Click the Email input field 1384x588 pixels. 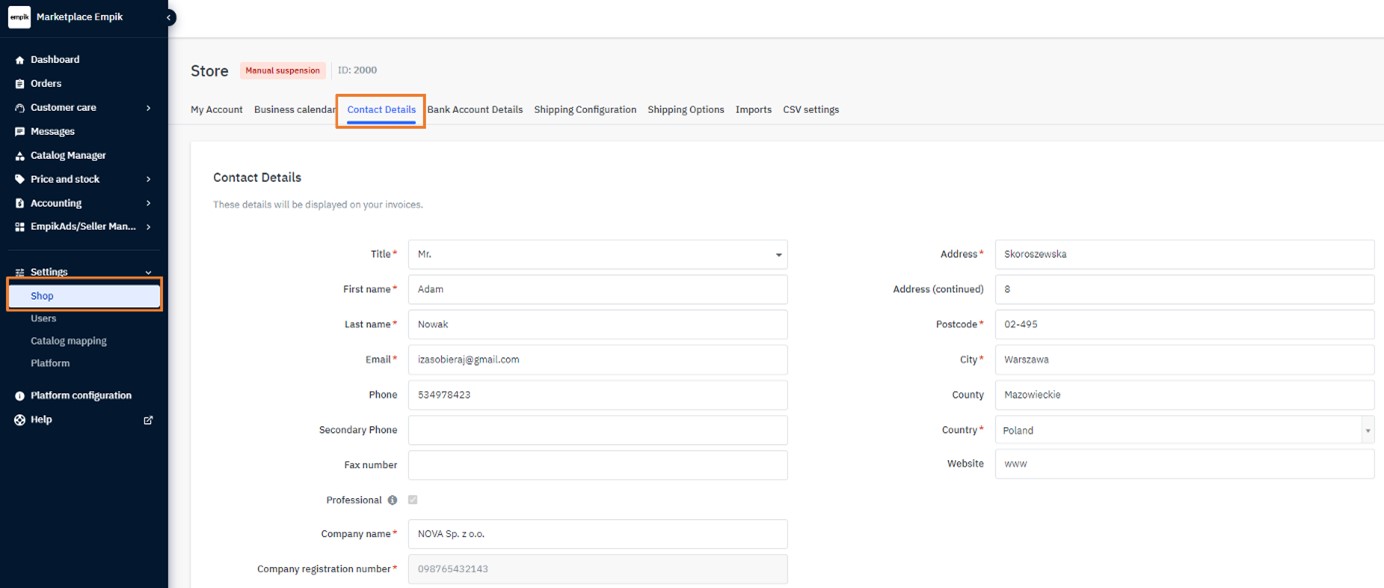597,360
